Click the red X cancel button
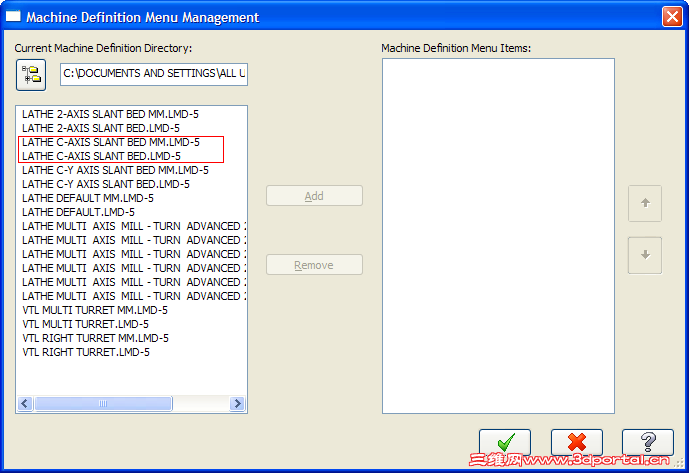The width and height of the screenshot is (689, 473). [577, 442]
